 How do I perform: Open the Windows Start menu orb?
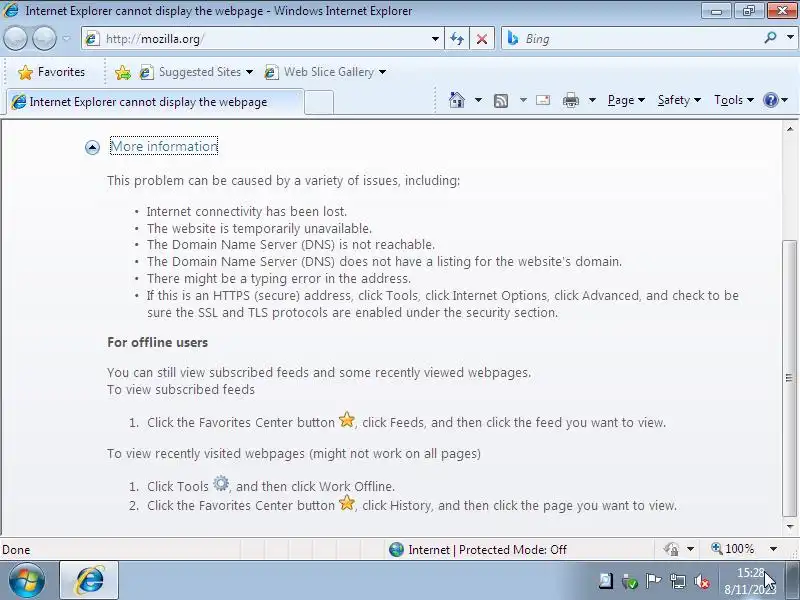point(27,581)
